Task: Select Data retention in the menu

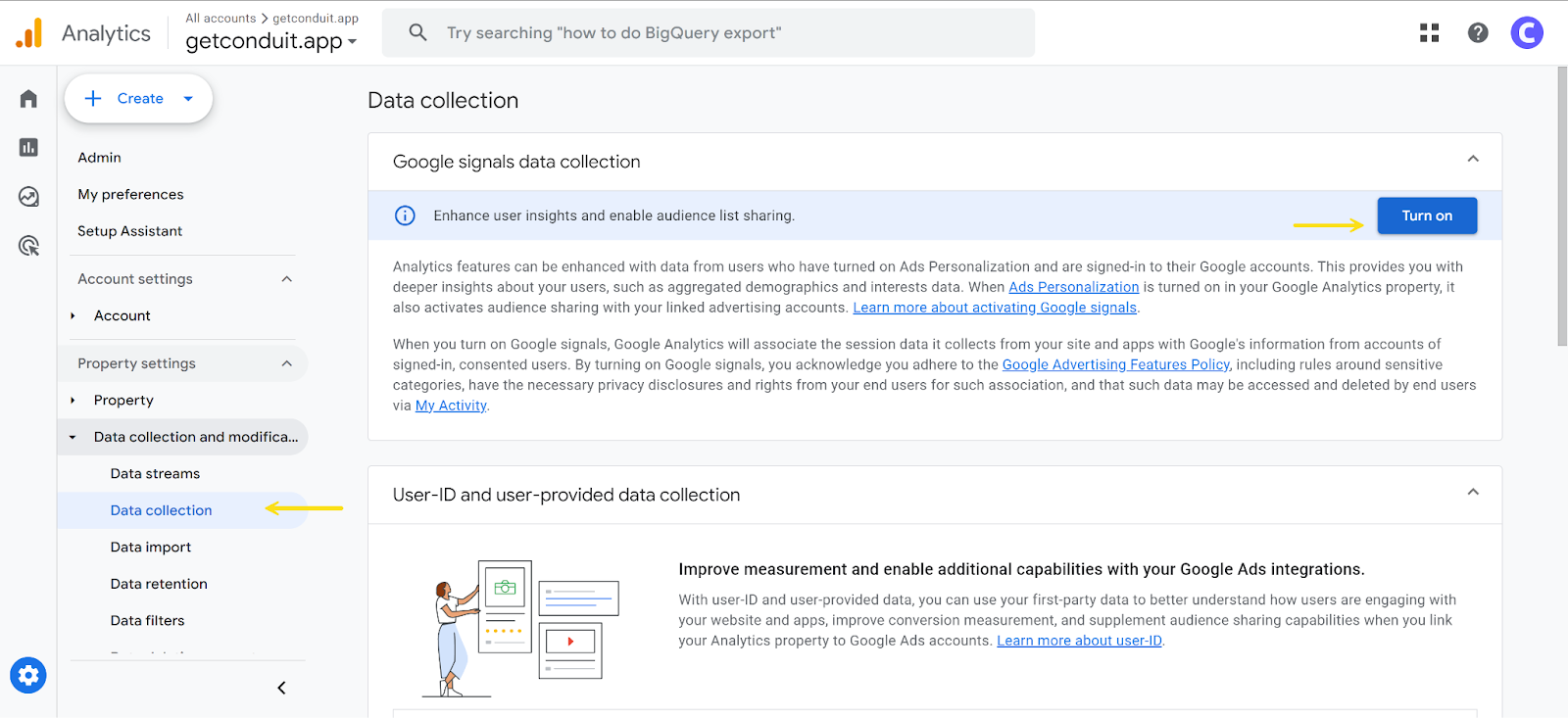Action: [159, 584]
